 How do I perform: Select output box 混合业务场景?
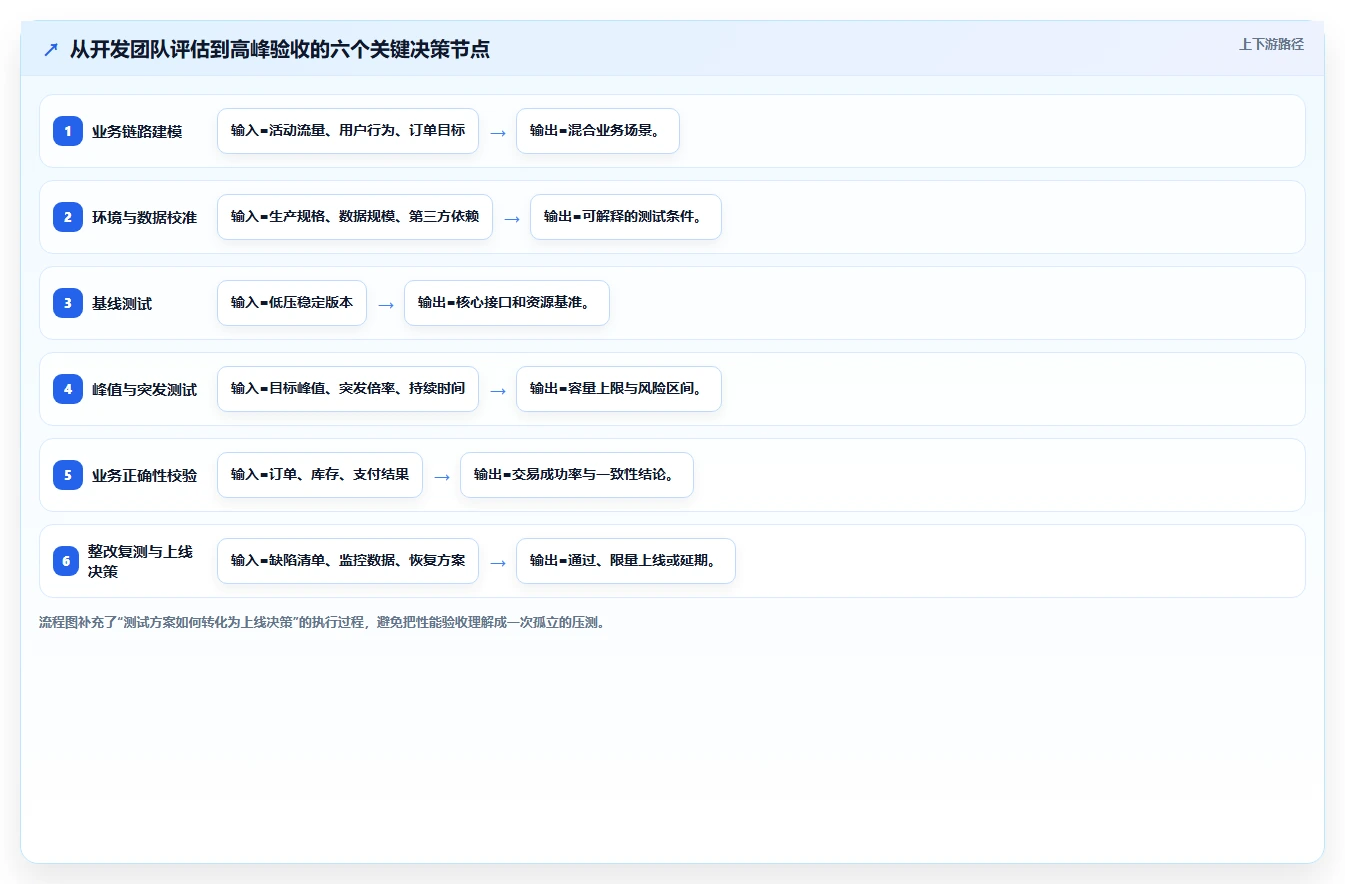tap(598, 131)
